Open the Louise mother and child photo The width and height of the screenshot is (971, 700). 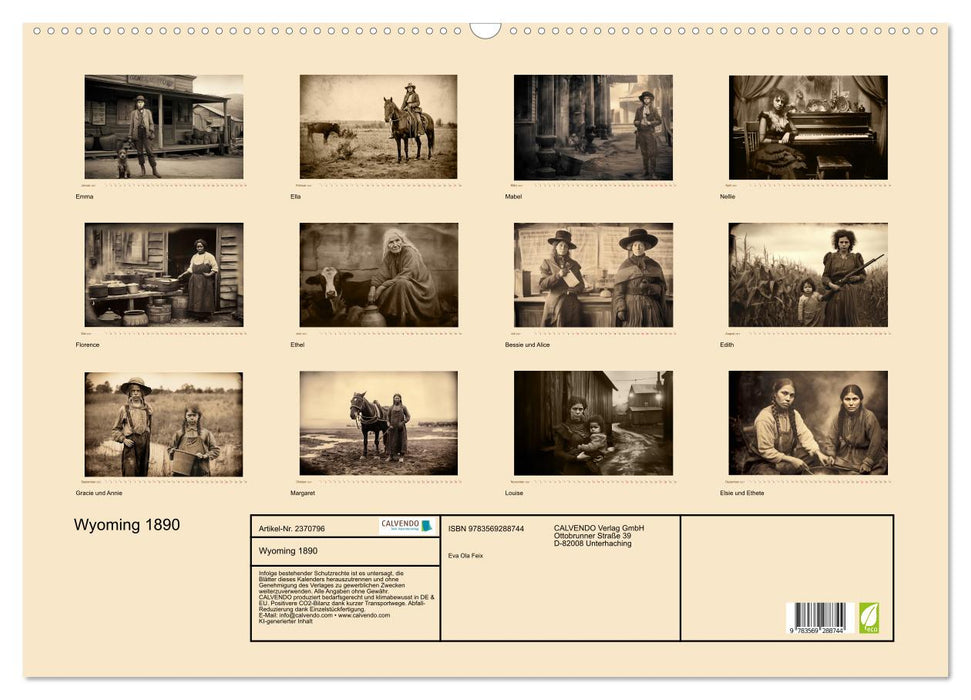593,423
